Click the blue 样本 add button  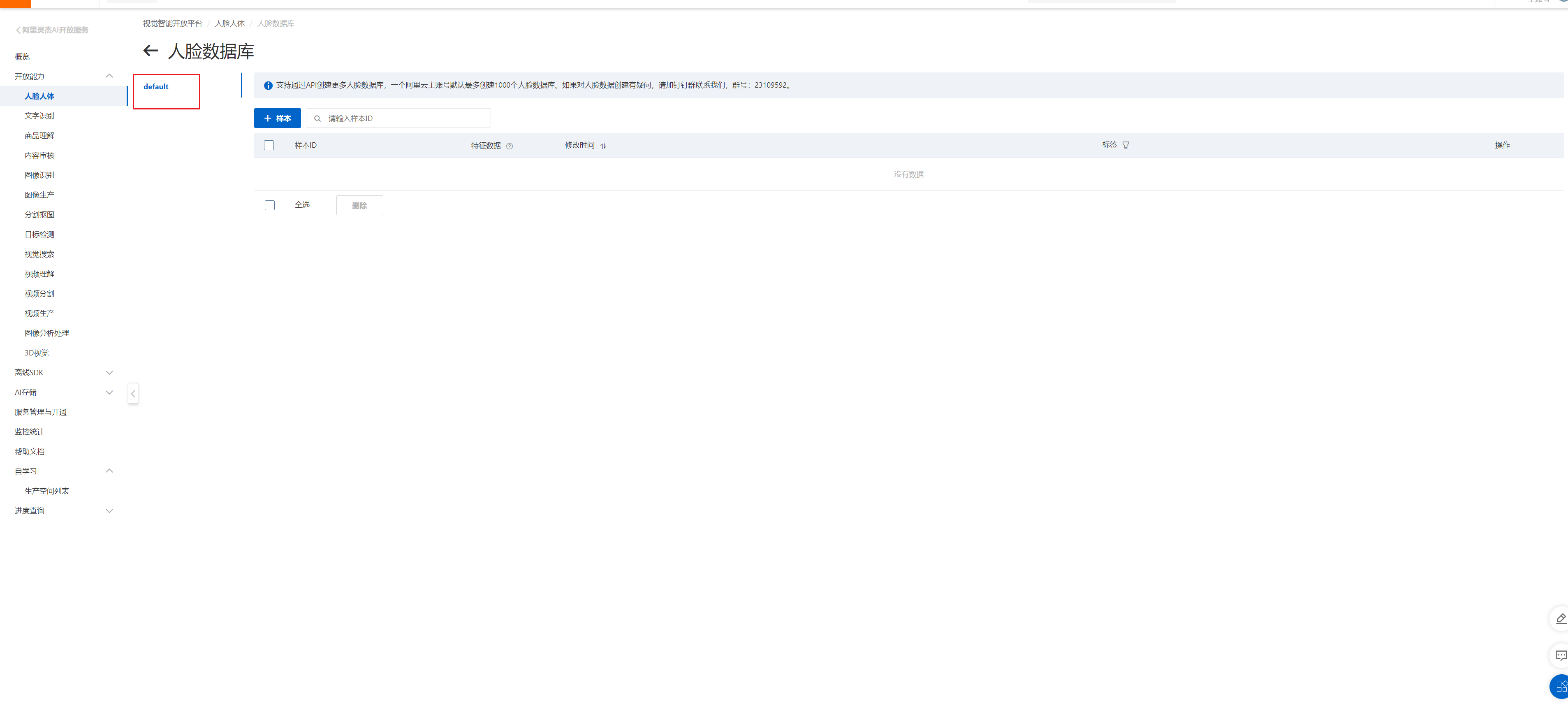pyautogui.click(x=278, y=119)
